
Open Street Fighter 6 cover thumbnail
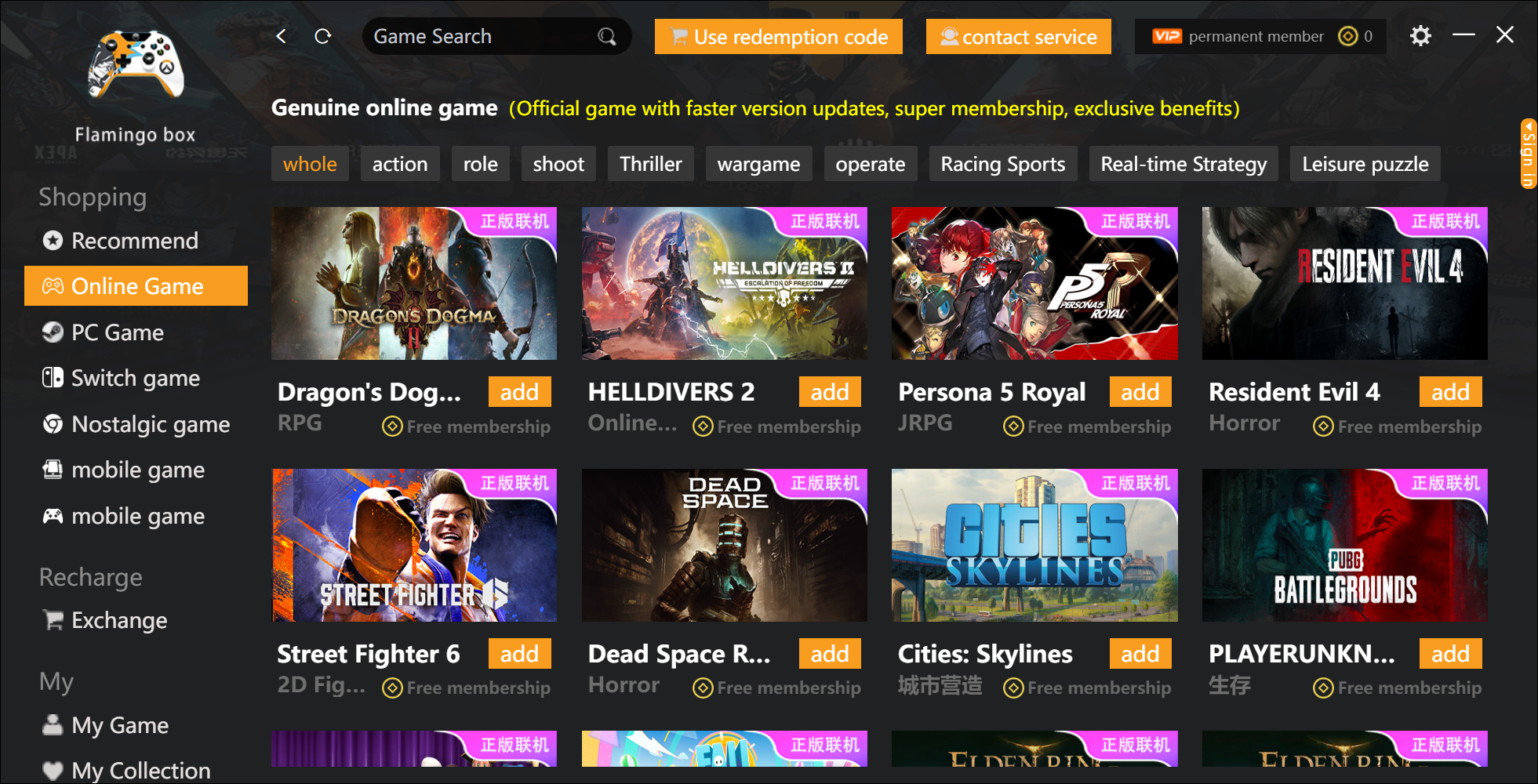[x=414, y=545]
